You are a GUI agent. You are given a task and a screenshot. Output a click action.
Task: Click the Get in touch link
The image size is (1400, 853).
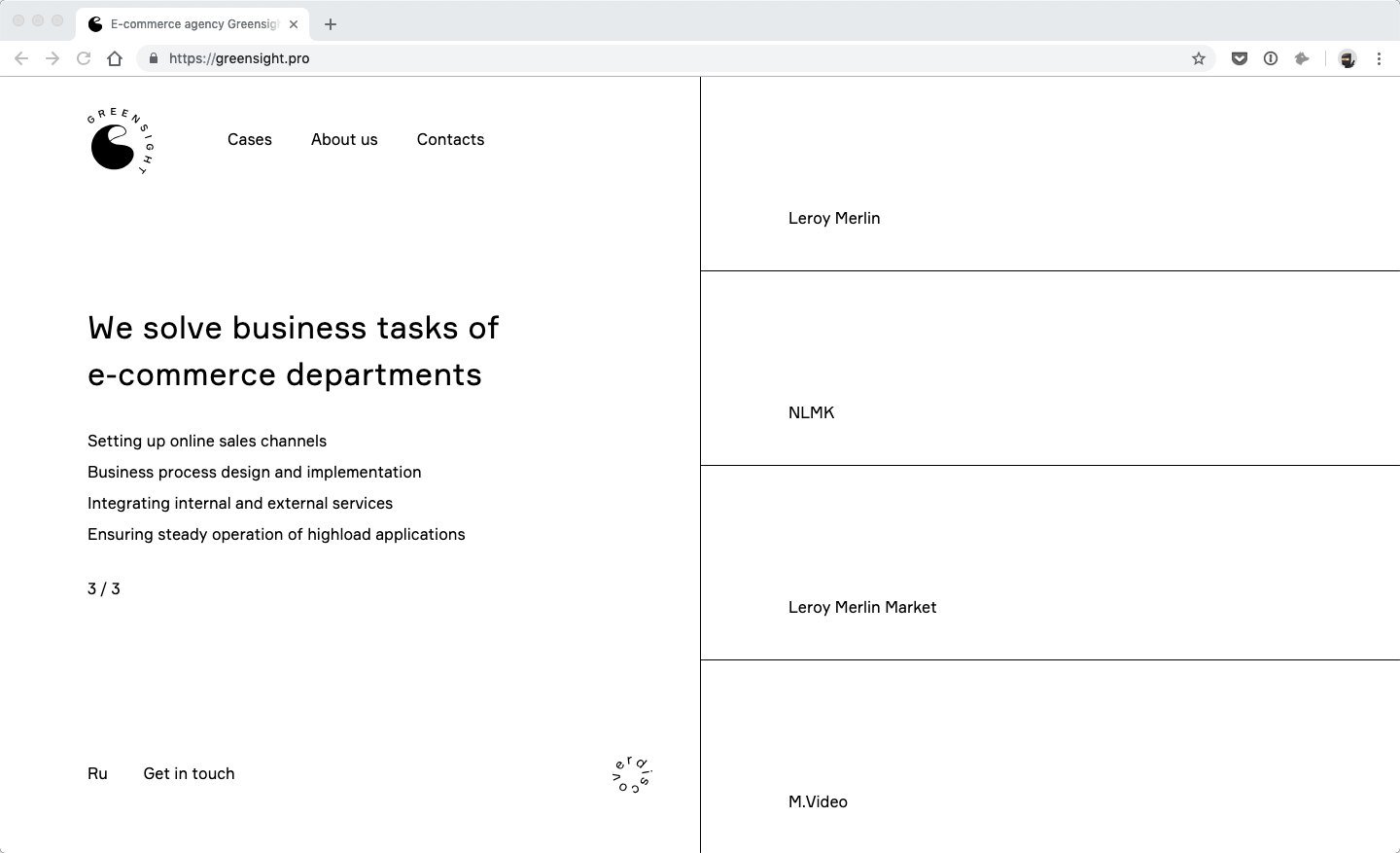189,774
